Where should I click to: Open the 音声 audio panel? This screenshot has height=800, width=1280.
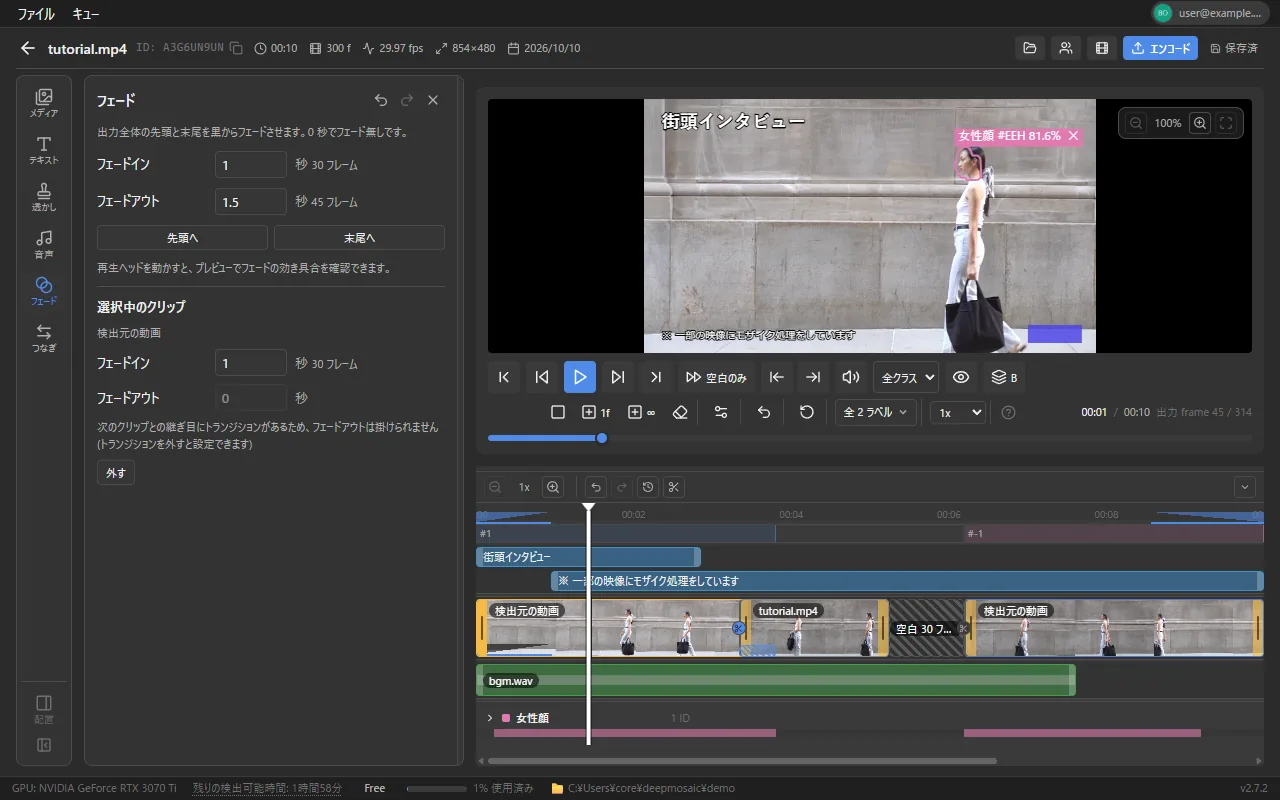pyautogui.click(x=44, y=244)
